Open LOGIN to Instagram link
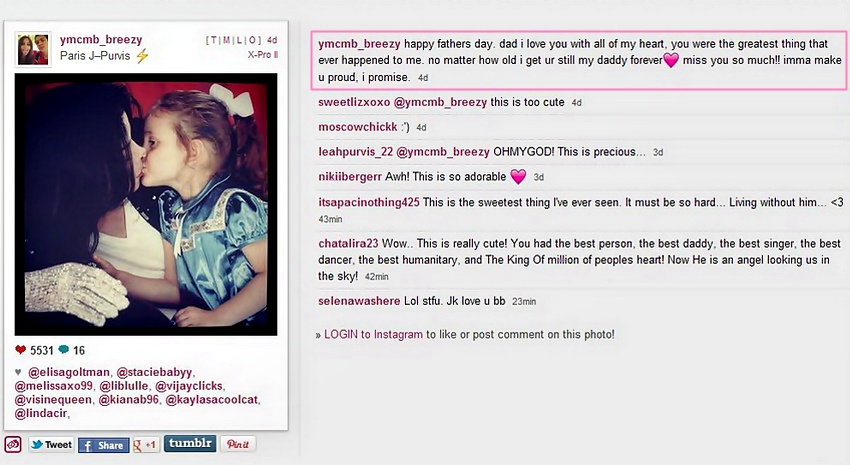The width and height of the screenshot is (850, 465). point(373,334)
